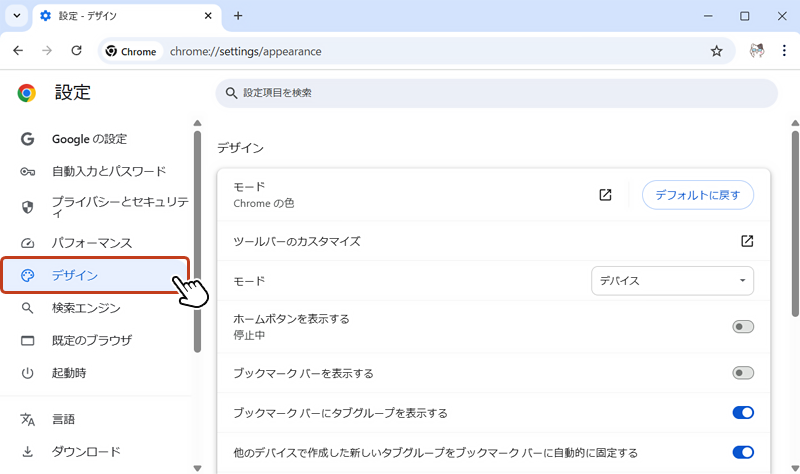This screenshot has width=800, height=474.
Task: Click the browser back arrow
Action: pyautogui.click(x=18, y=51)
